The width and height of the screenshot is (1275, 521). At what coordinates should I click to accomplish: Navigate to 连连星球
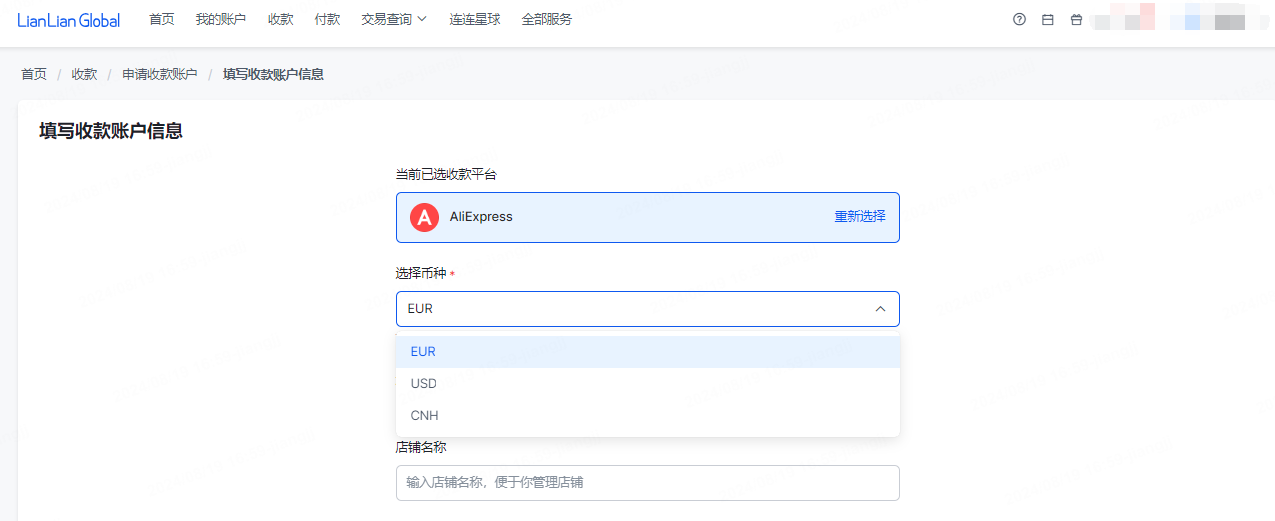tap(474, 19)
